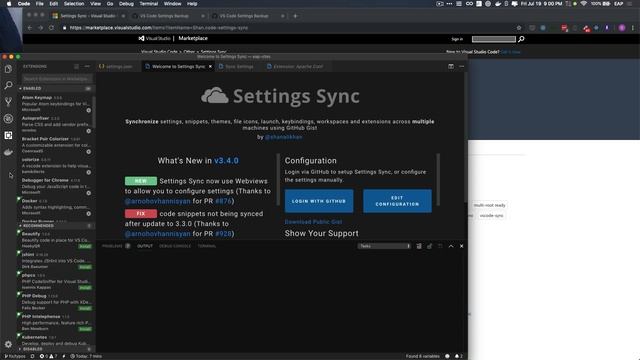Close the bottom output panel
The width and height of the screenshot is (640, 360).
(462, 246)
